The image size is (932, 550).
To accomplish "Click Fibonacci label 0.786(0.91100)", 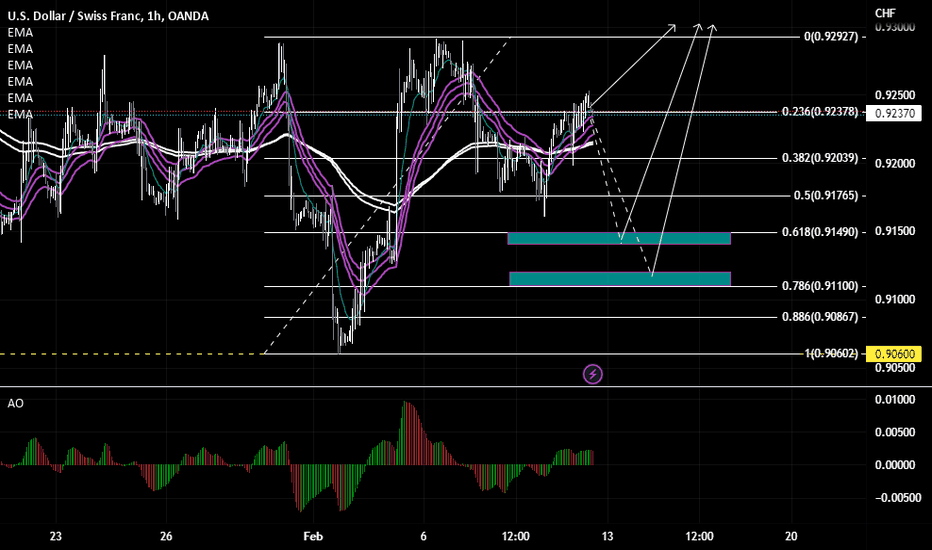I will 820,286.
